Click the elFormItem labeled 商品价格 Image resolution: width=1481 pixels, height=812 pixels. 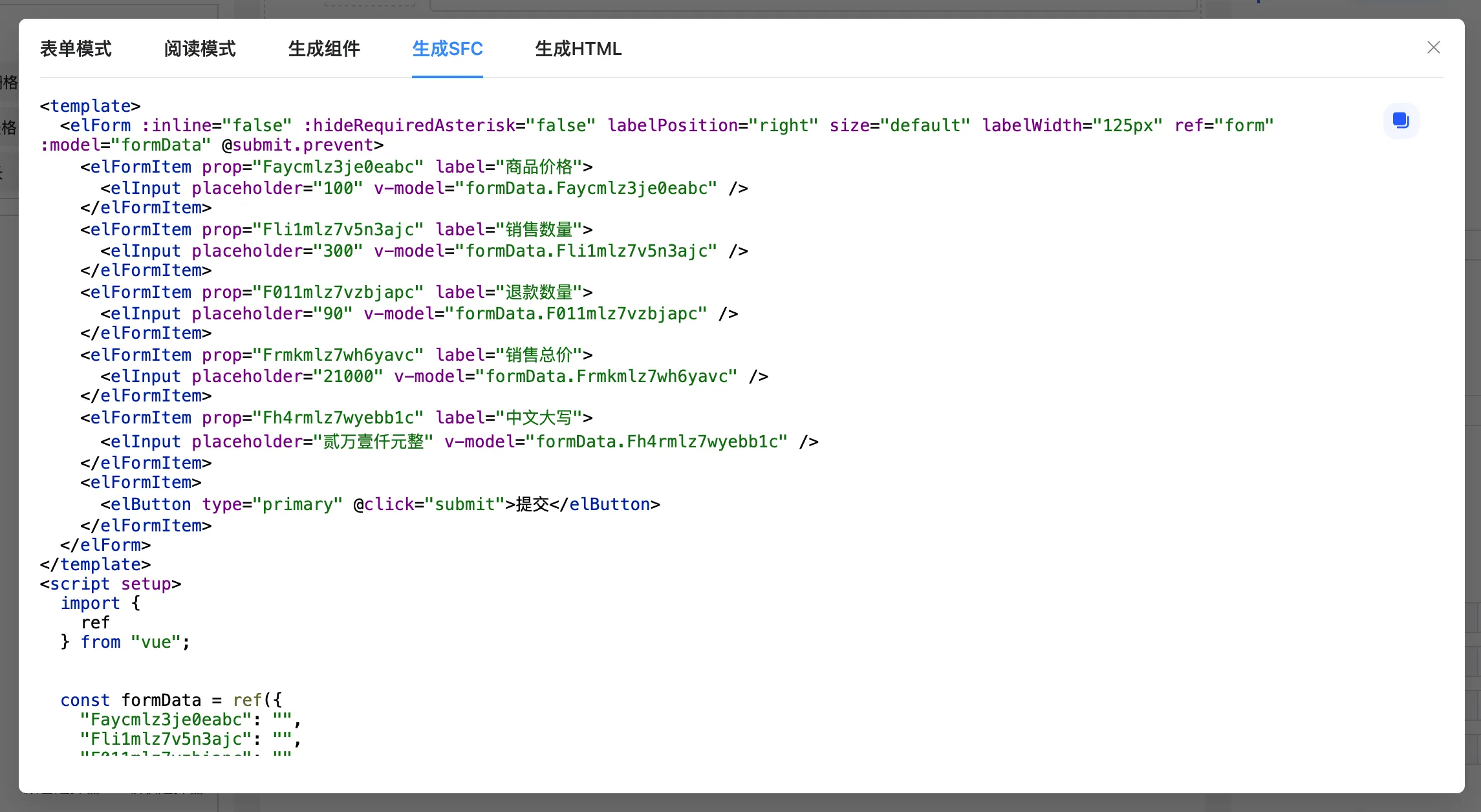336,167
